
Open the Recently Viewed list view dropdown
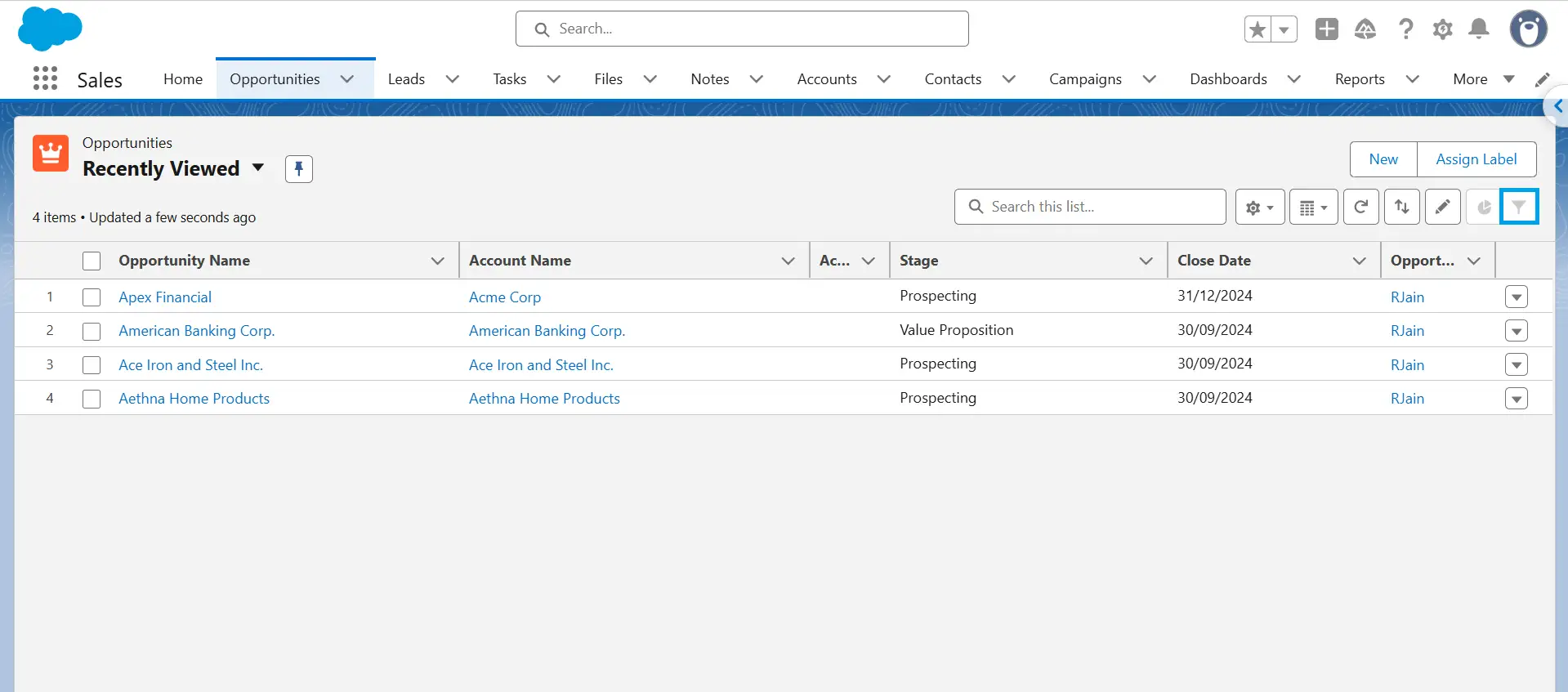pyautogui.click(x=258, y=167)
